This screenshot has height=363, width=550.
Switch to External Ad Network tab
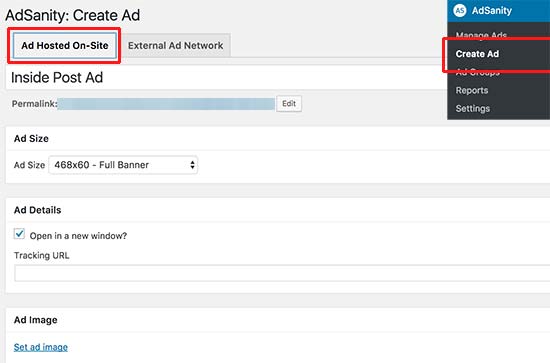pyautogui.click(x=175, y=46)
